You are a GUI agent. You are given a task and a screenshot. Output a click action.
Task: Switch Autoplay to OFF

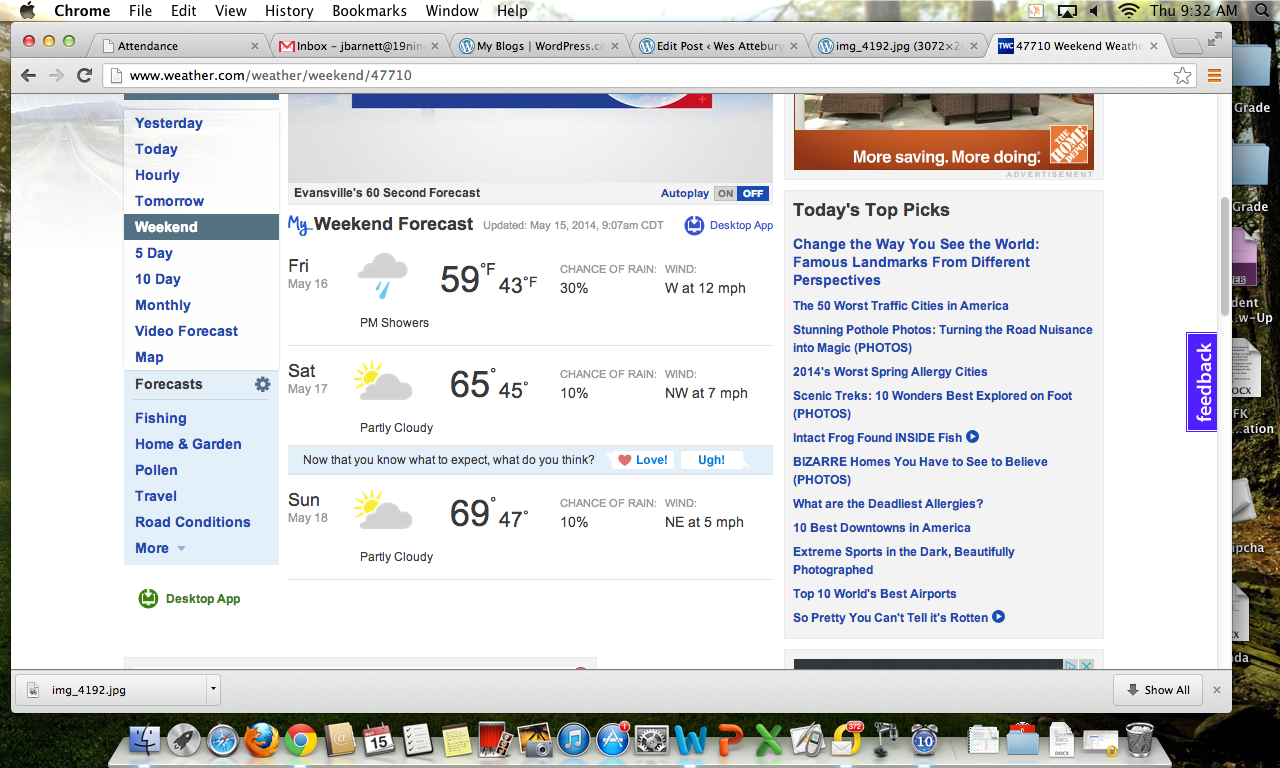pos(753,194)
